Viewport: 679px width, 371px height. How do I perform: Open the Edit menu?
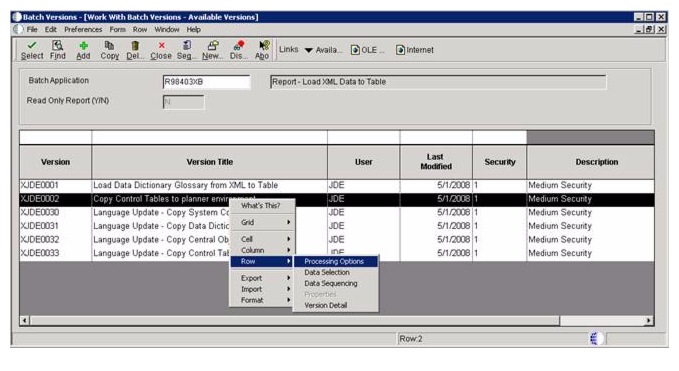(x=51, y=29)
